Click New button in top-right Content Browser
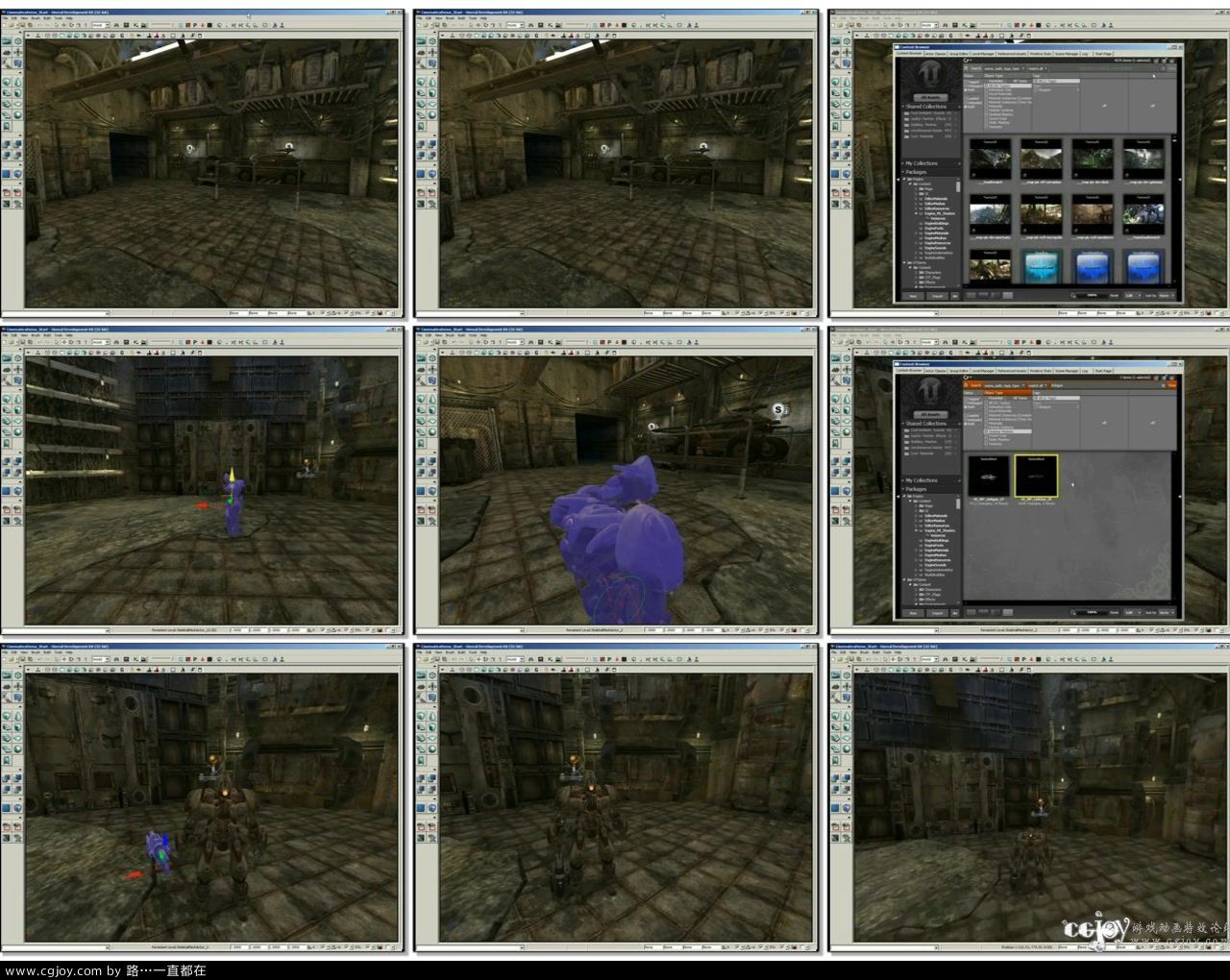The image size is (1230, 980). pyautogui.click(x=913, y=296)
